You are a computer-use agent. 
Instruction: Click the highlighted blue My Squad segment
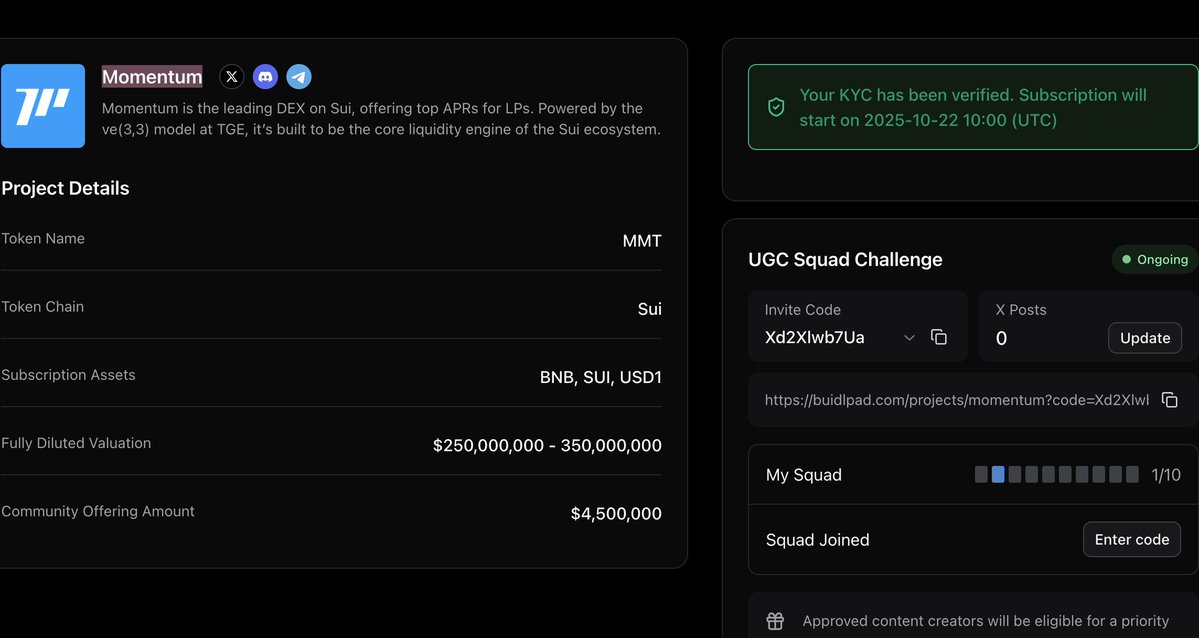point(998,475)
